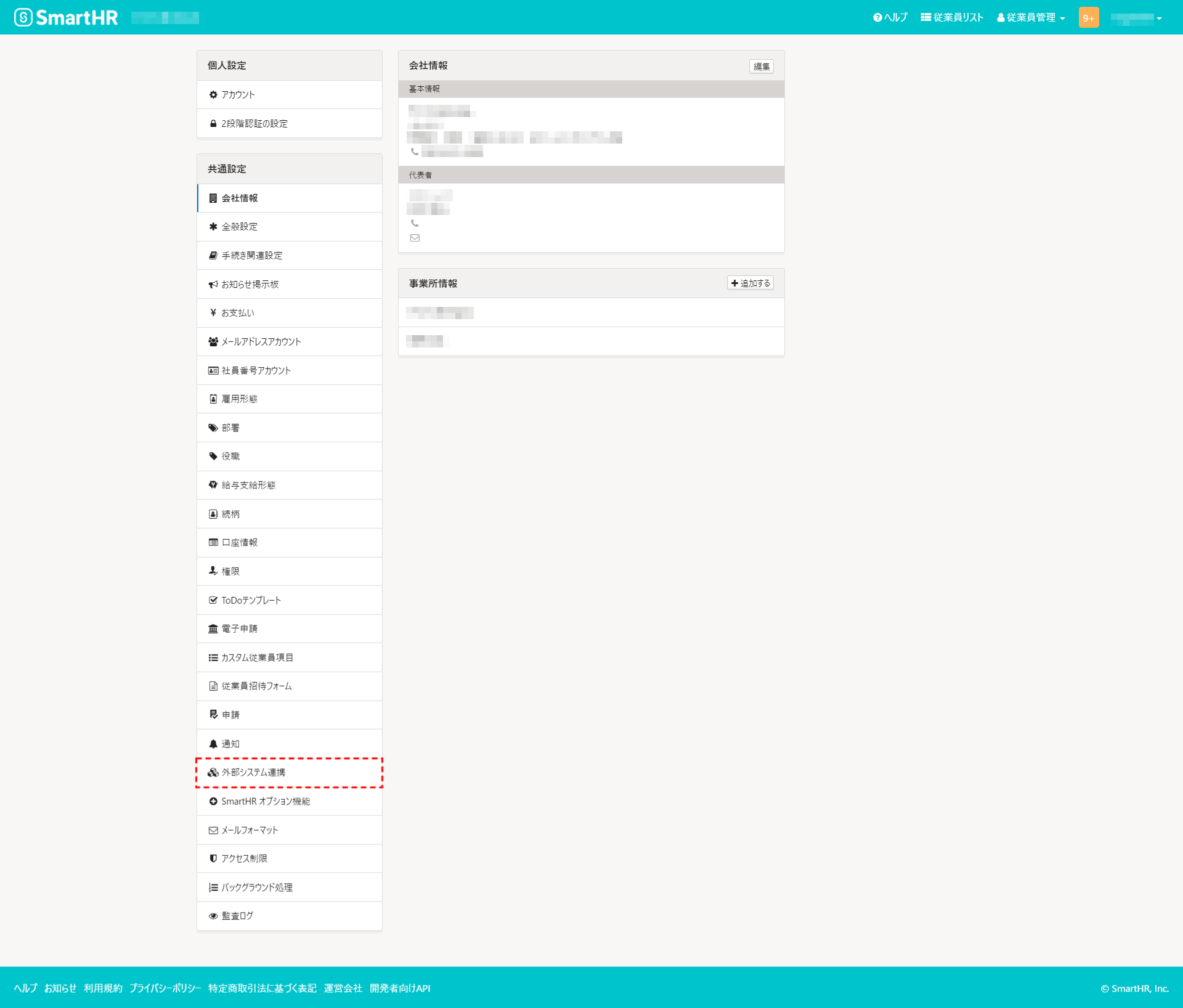1183x1008 pixels.
Task: Open 監査ログ with the eye icon
Action: [213, 916]
